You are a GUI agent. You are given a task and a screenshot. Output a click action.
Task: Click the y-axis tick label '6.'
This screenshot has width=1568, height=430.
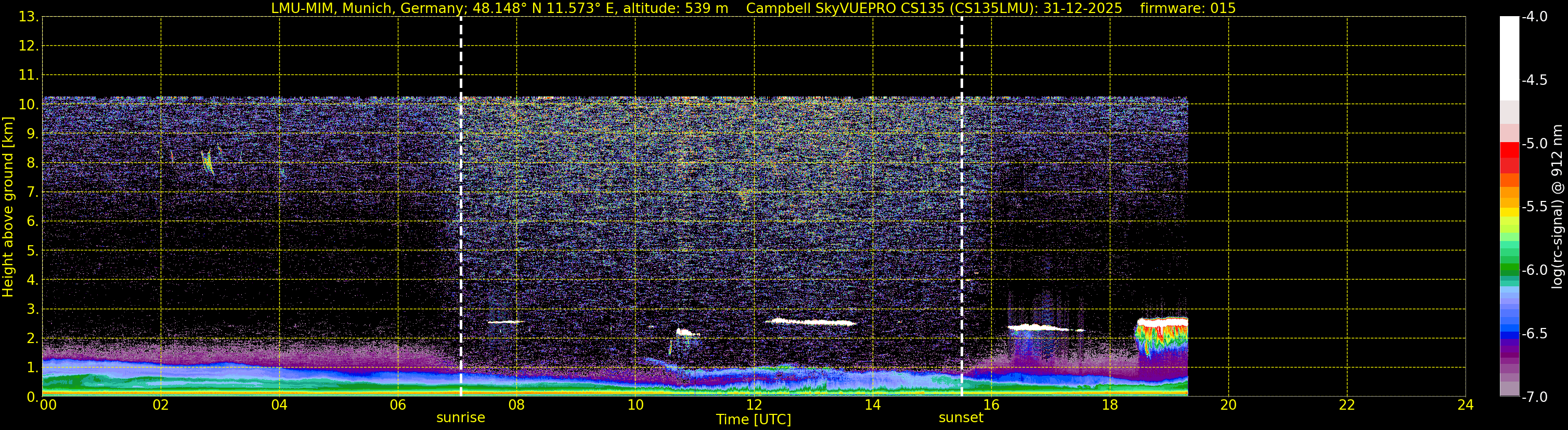[32, 221]
